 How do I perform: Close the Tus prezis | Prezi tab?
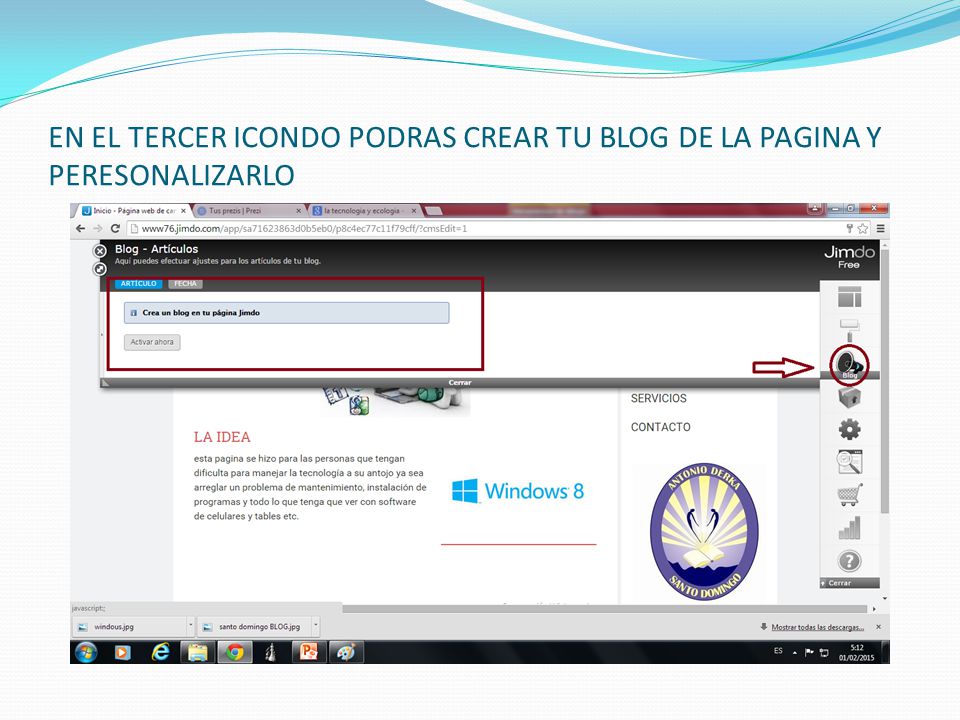click(299, 211)
